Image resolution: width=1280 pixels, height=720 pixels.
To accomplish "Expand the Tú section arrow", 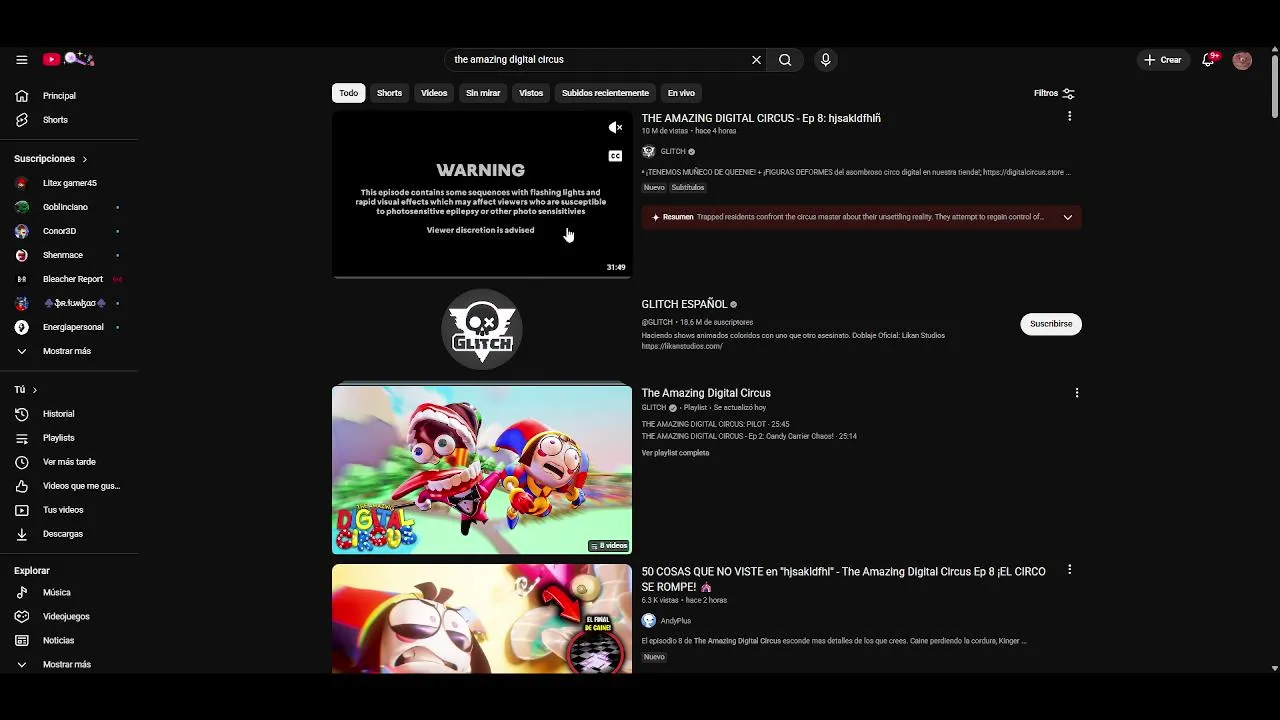I will point(34,390).
